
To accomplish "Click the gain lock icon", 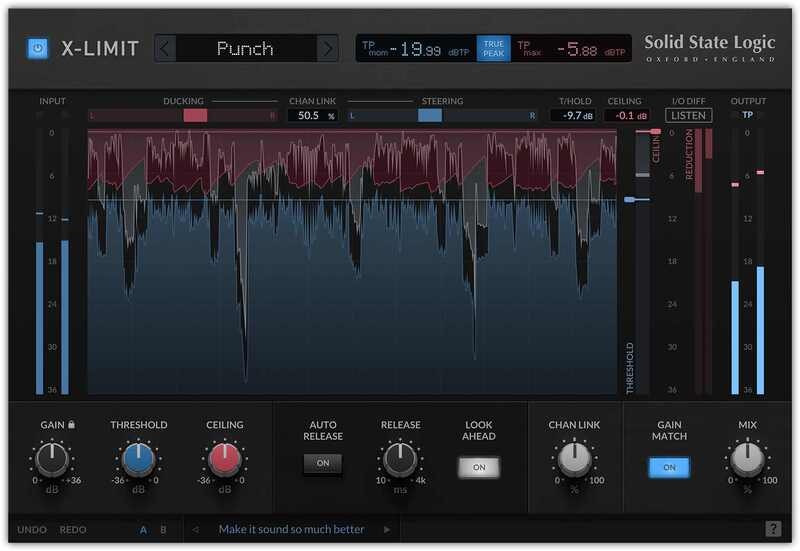I will point(72,425).
